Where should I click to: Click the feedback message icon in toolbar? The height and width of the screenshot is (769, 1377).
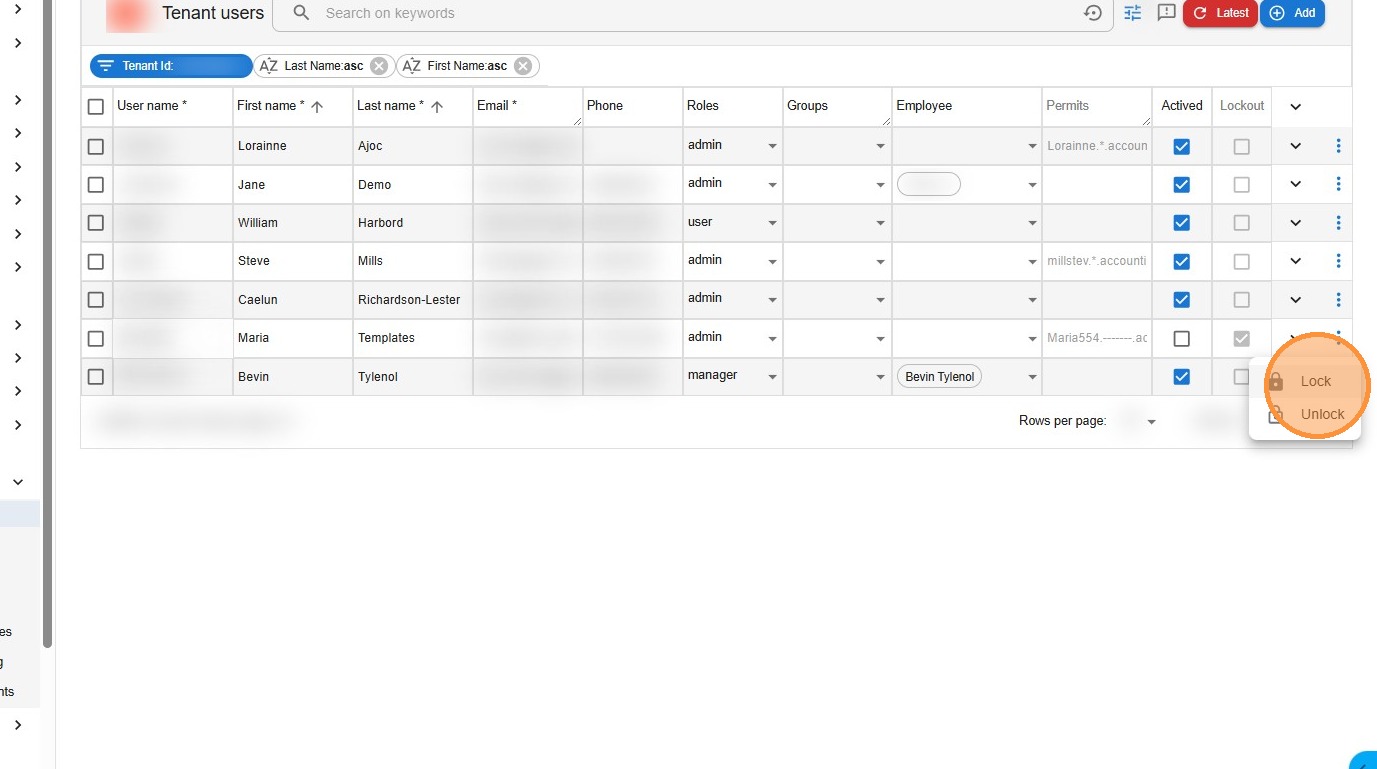[1166, 13]
